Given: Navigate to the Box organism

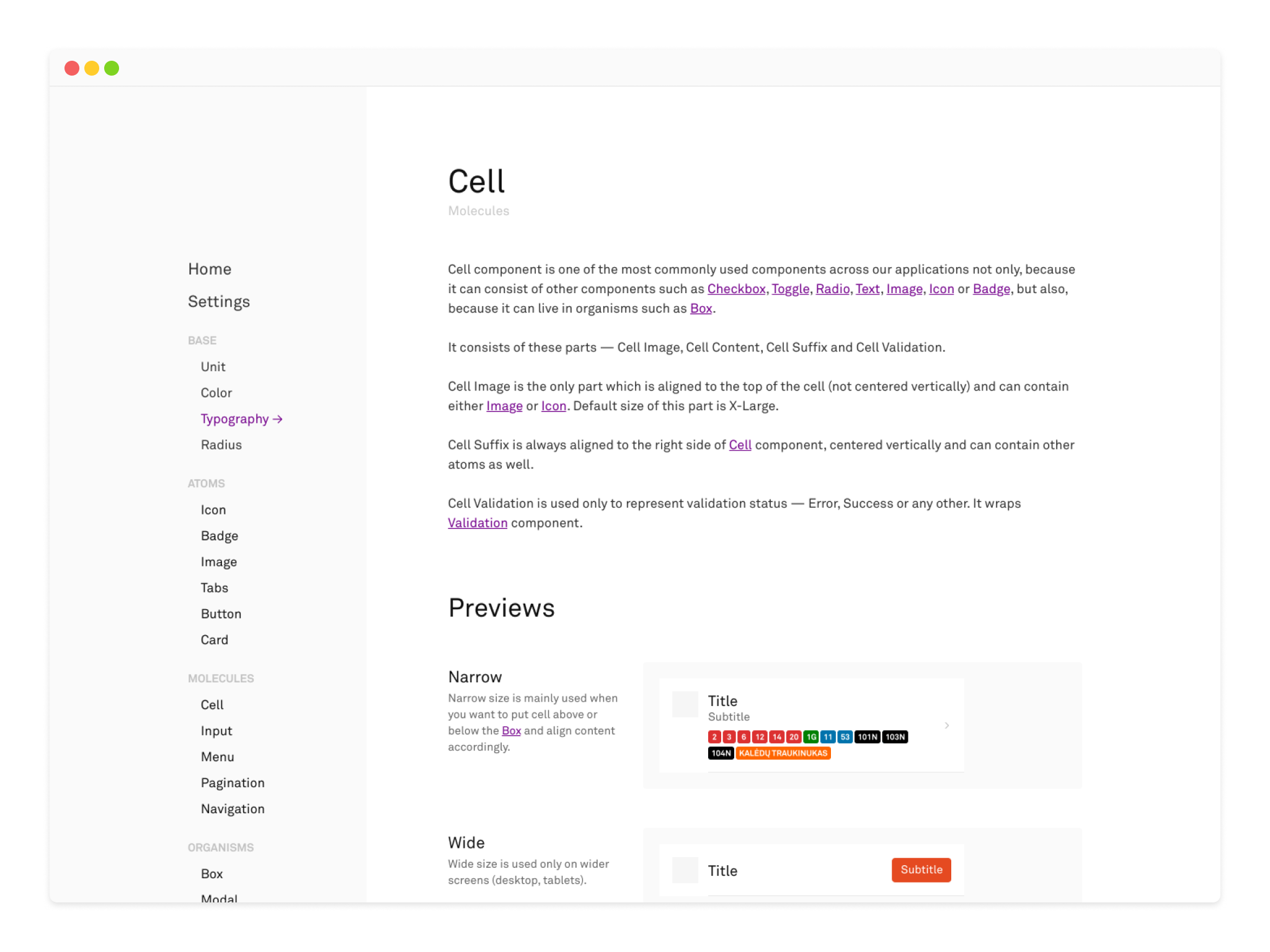Looking at the screenshot, I should [212, 874].
